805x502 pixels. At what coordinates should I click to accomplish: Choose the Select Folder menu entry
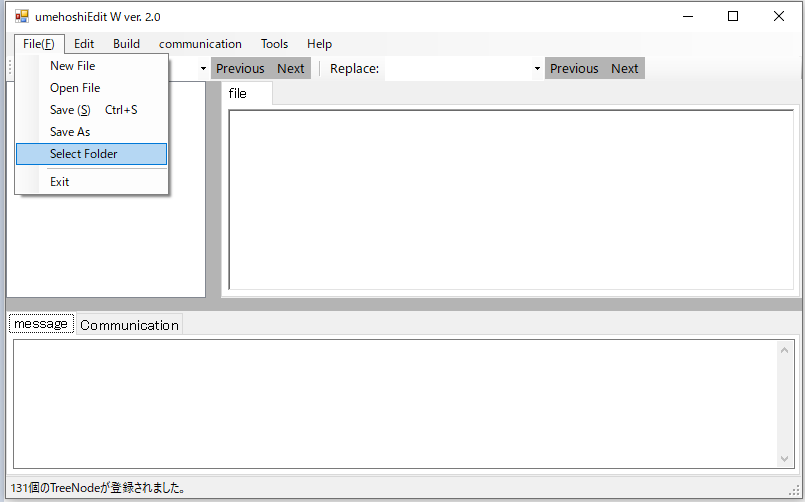84,154
